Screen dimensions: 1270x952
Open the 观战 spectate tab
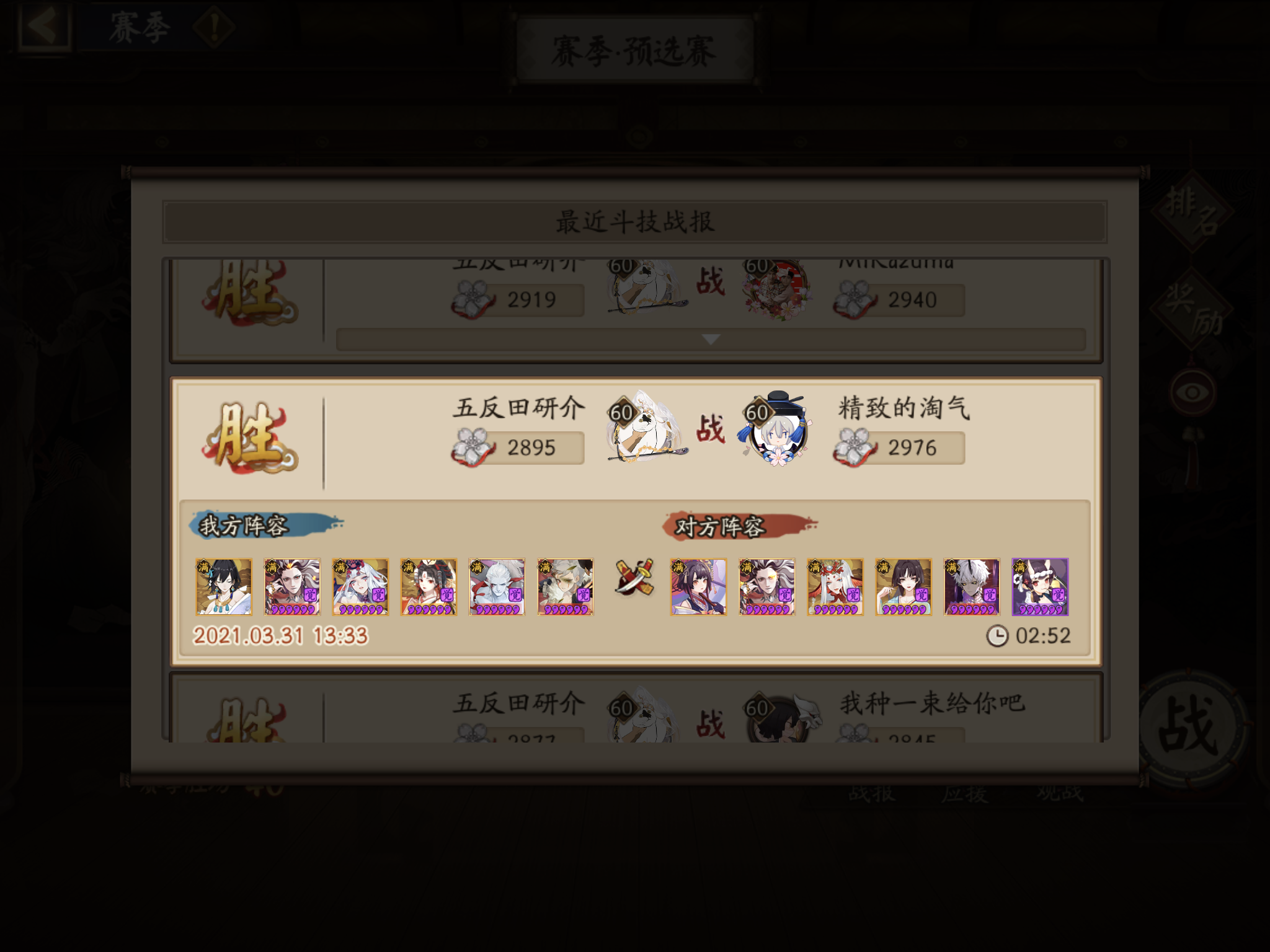click(x=1060, y=792)
